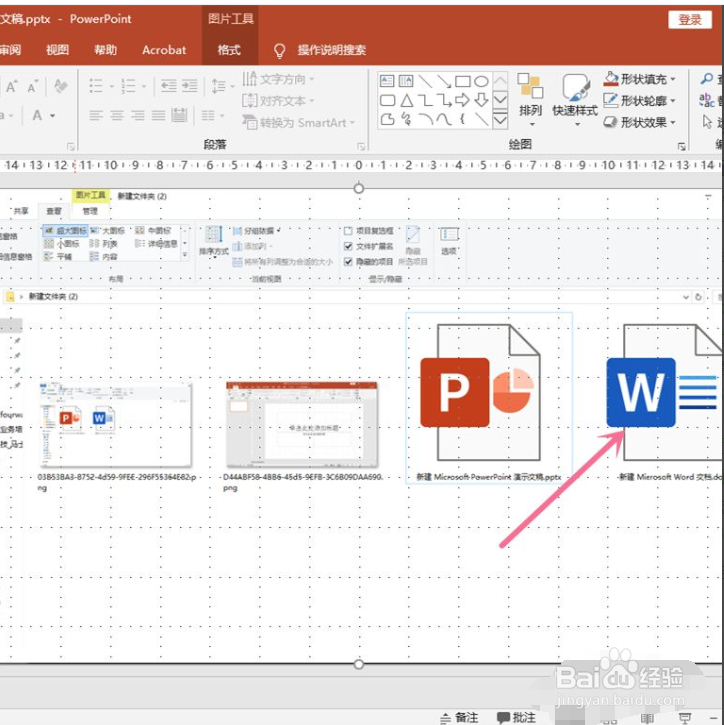Click the 登录 sign-in button
This screenshot has width=724, height=725.
[x=690, y=20]
